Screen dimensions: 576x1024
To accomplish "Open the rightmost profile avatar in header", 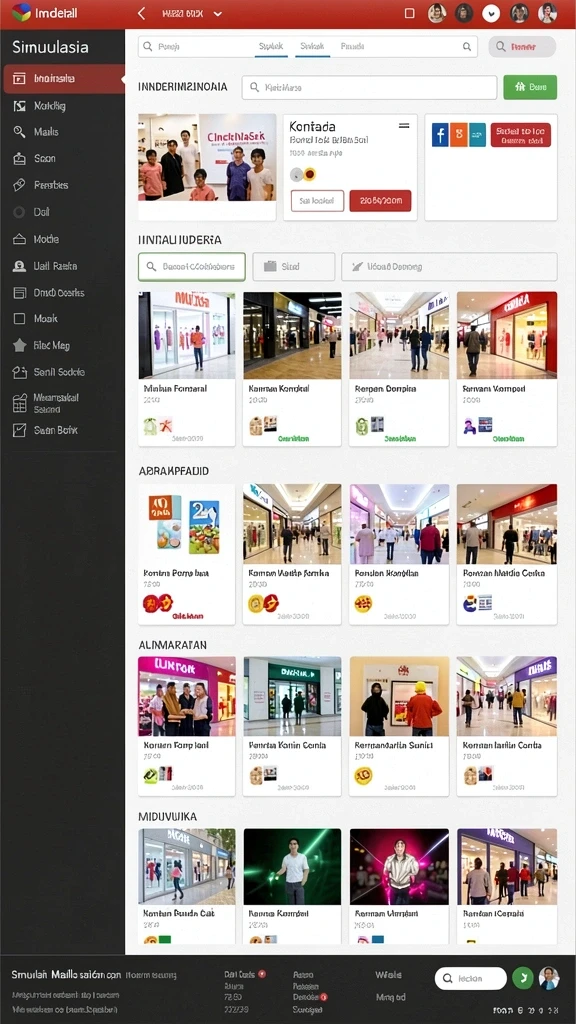I will (547, 13).
